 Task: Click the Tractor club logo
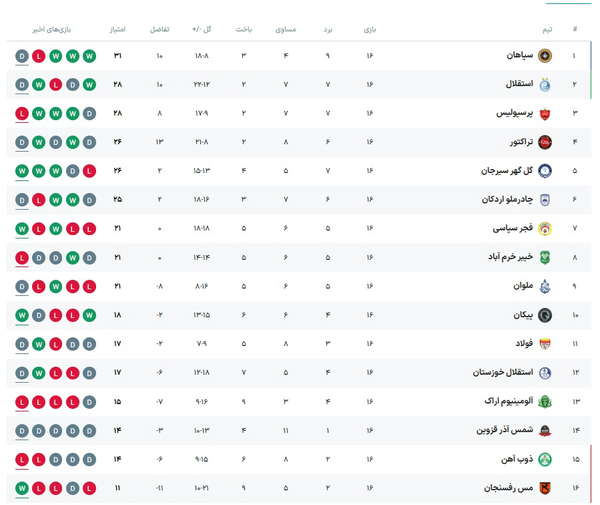(x=545, y=142)
